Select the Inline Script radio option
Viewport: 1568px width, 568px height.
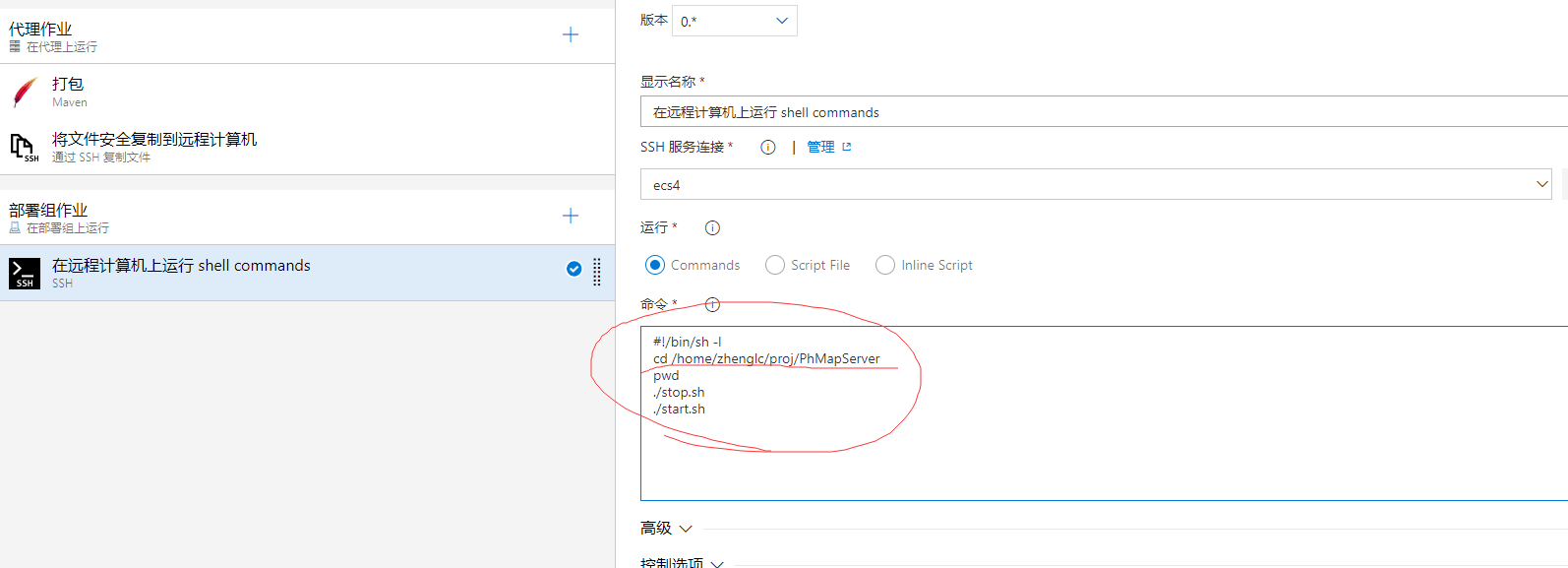885,266
